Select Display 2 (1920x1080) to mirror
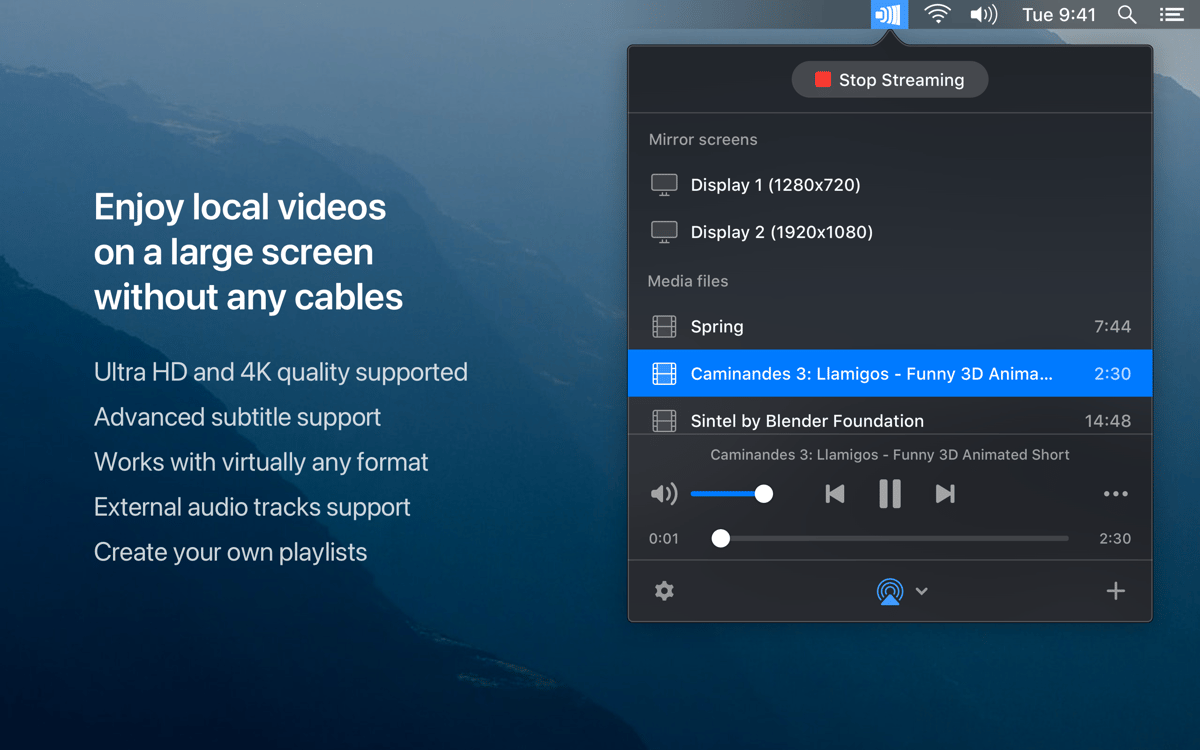Image resolution: width=1200 pixels, height=750 pixels. 781,232
